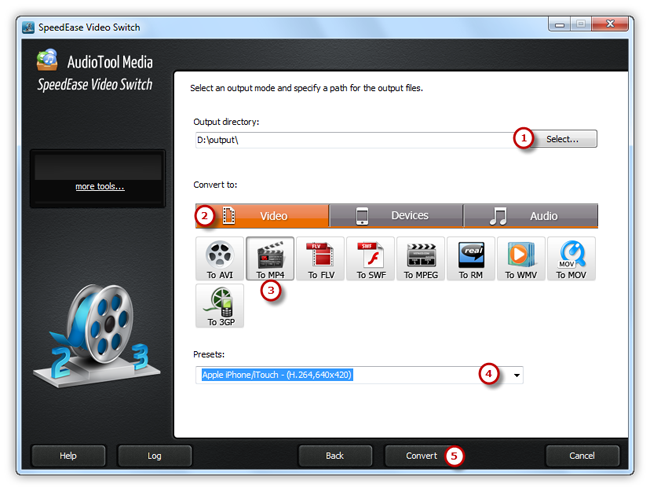
Task: Select the To MOV QuickTime icon
Action: tap(571, 259)
